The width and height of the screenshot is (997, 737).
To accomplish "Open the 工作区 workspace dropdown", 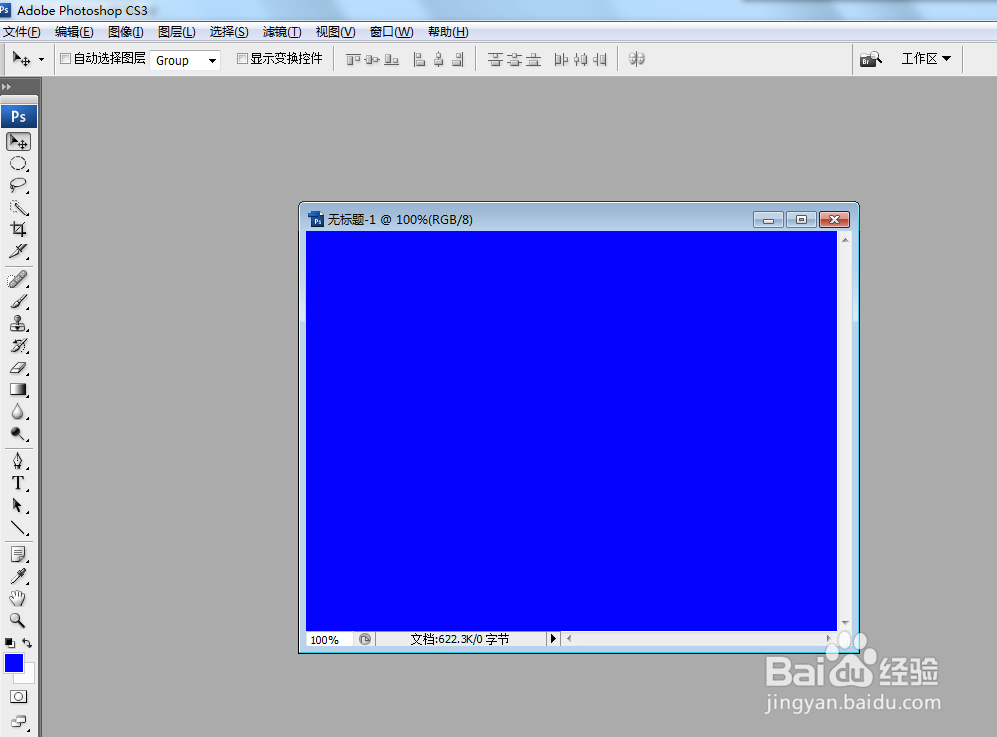I will [926, 59].
